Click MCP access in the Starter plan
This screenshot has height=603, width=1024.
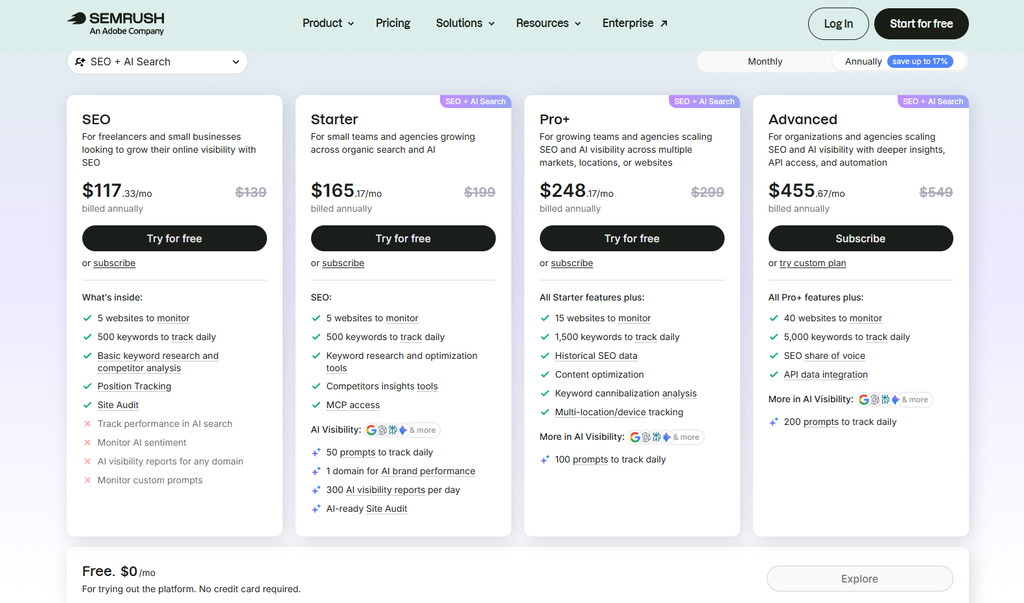tap(353, 405)
